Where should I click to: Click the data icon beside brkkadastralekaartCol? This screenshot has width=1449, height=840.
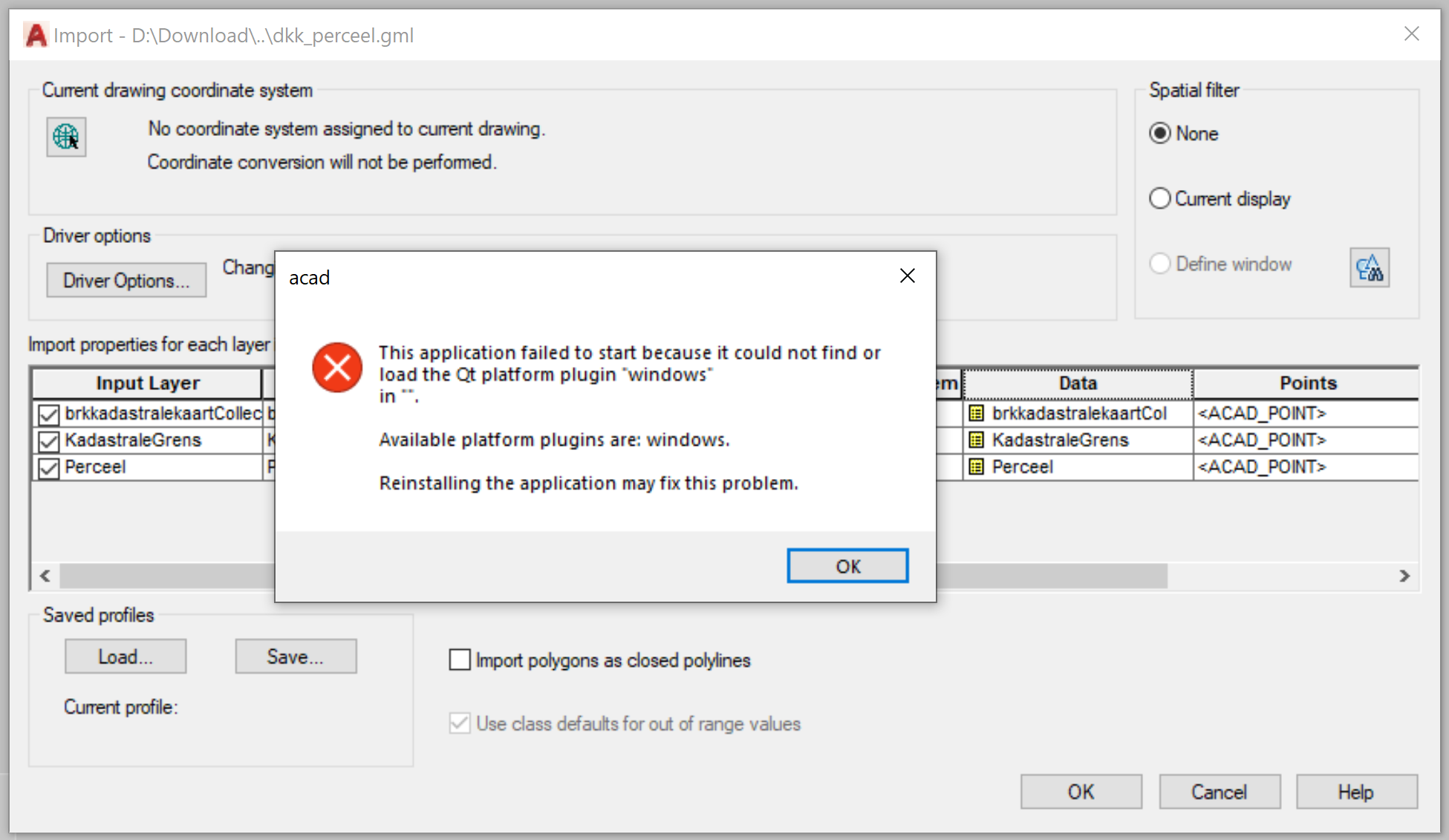976,414
